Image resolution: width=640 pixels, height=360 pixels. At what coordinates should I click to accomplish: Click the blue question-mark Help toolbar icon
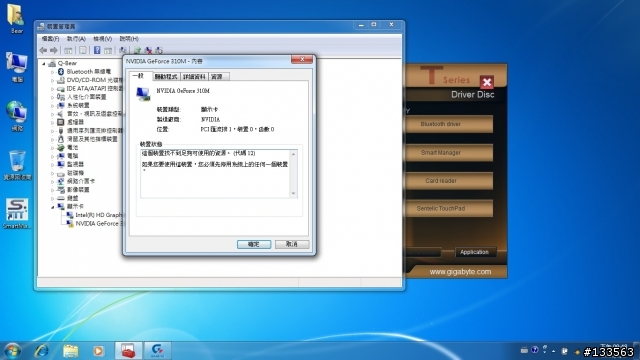(x=97, y=50)
